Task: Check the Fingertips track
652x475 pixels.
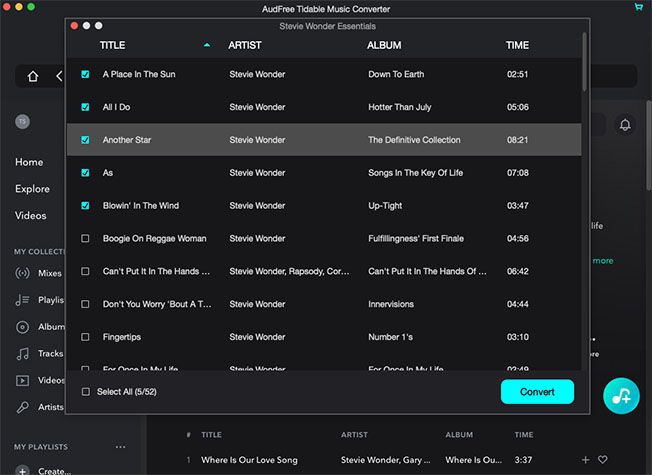Action: click(85, 337)
